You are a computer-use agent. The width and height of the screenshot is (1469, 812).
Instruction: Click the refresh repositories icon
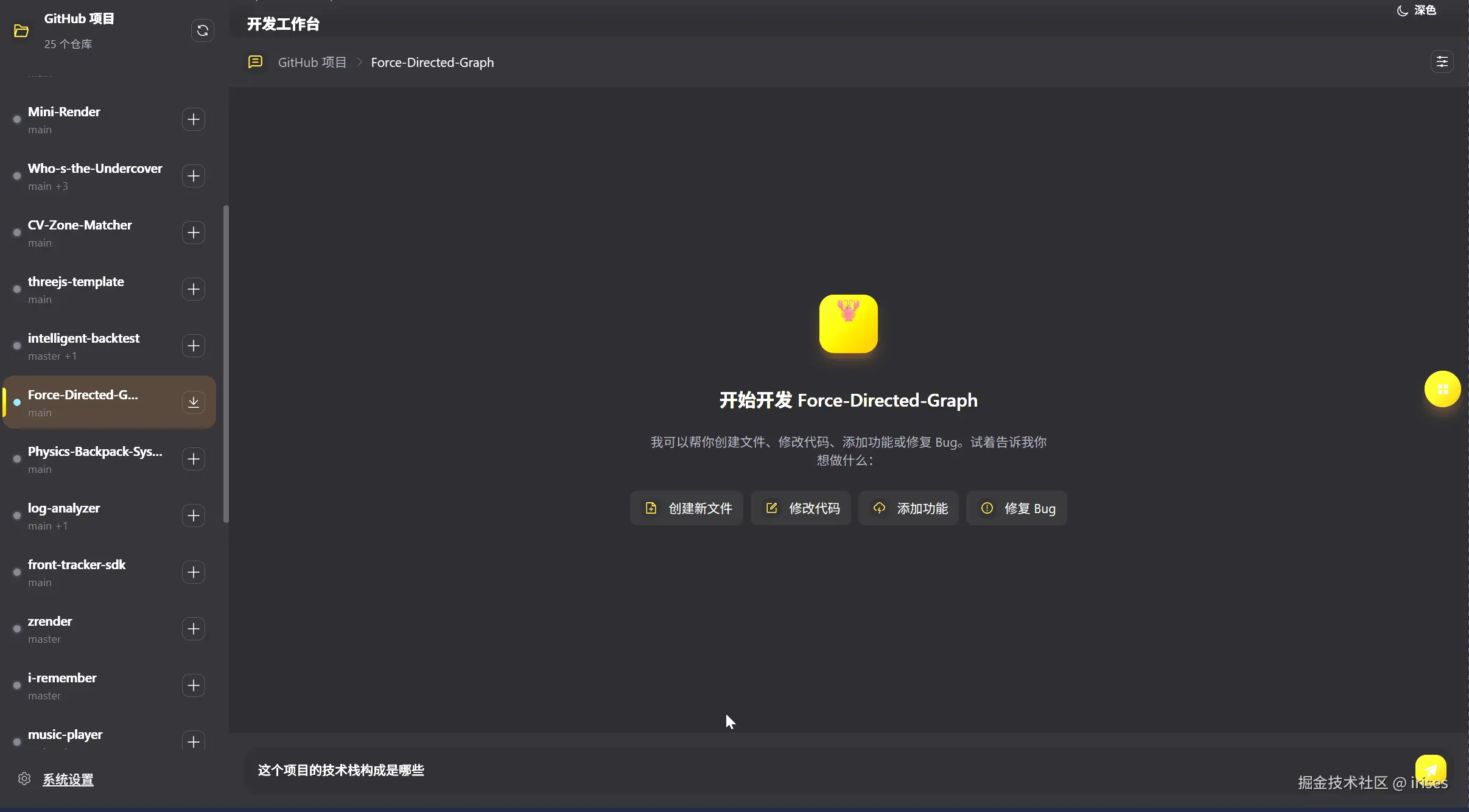pyautogui.click(x=203, y=31)
